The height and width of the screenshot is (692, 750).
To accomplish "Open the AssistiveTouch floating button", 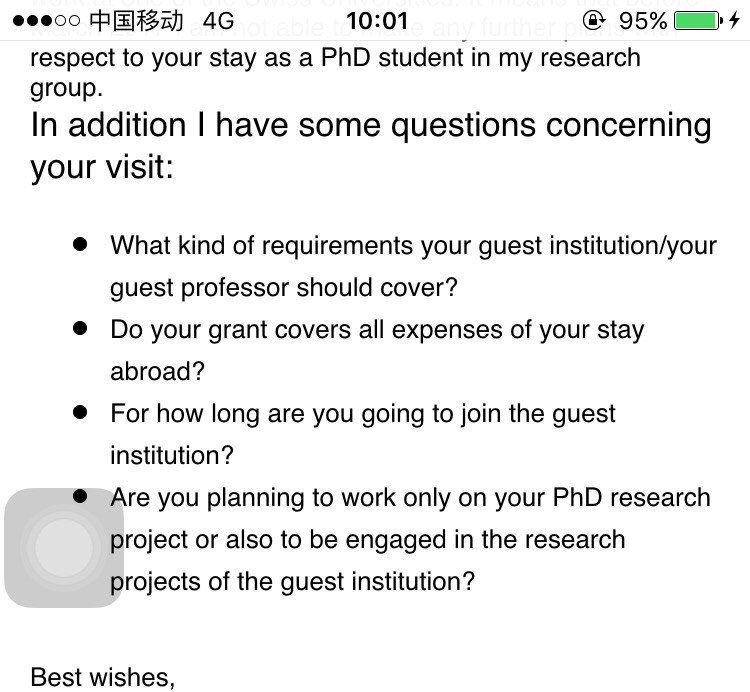I will pyautogui.click(x=64, y=548).
